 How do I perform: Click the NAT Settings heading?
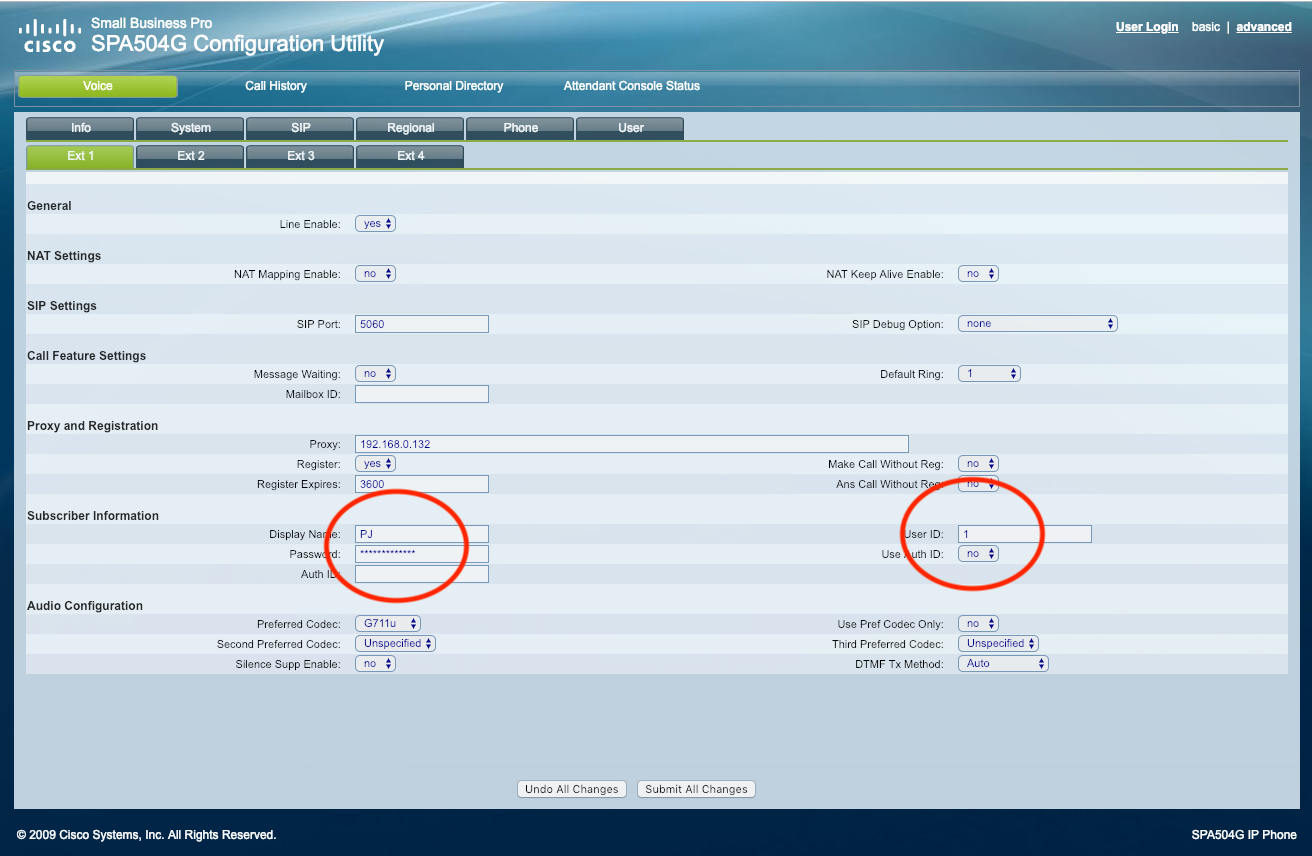(64, 256)
